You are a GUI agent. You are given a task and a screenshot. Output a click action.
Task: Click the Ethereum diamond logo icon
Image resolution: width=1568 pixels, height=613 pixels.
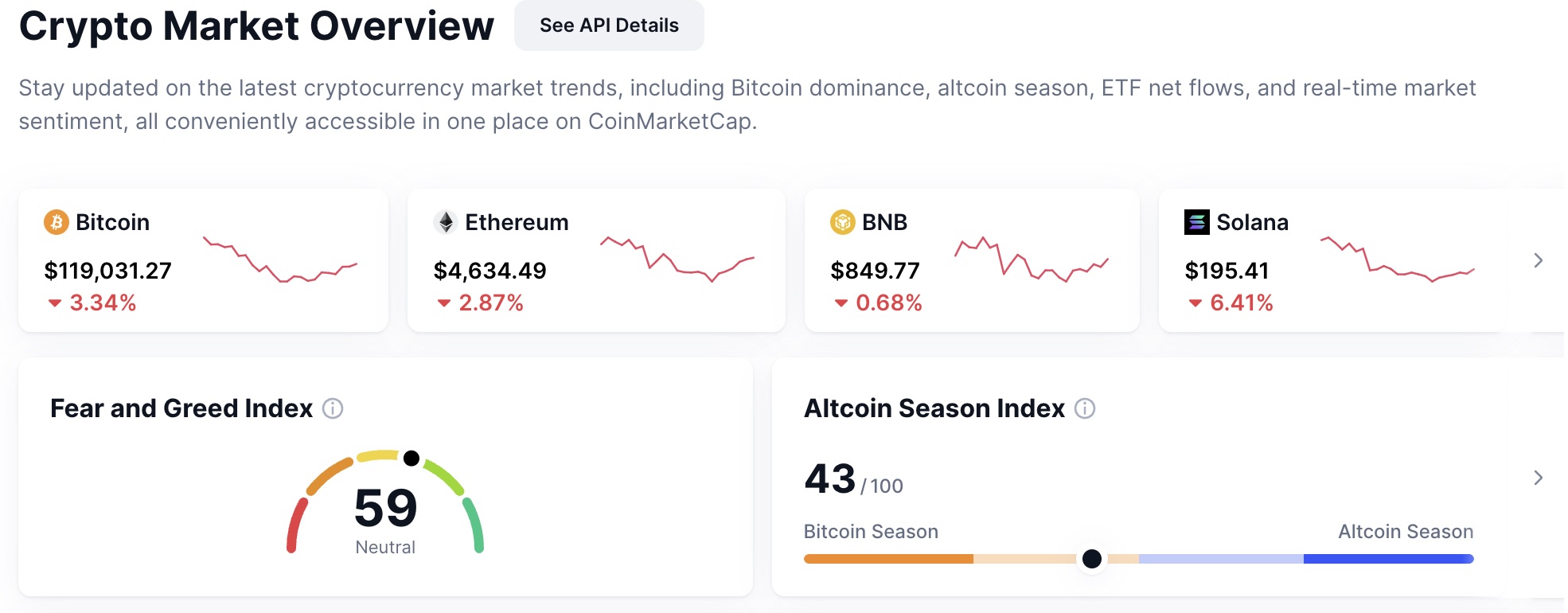(x=446, y=222)
